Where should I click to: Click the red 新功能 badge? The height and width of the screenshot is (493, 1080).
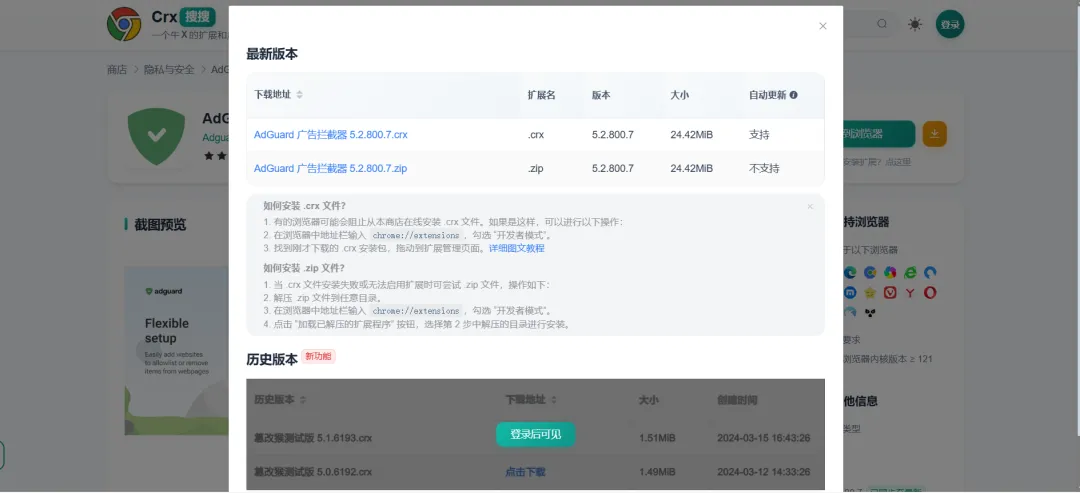318,356
